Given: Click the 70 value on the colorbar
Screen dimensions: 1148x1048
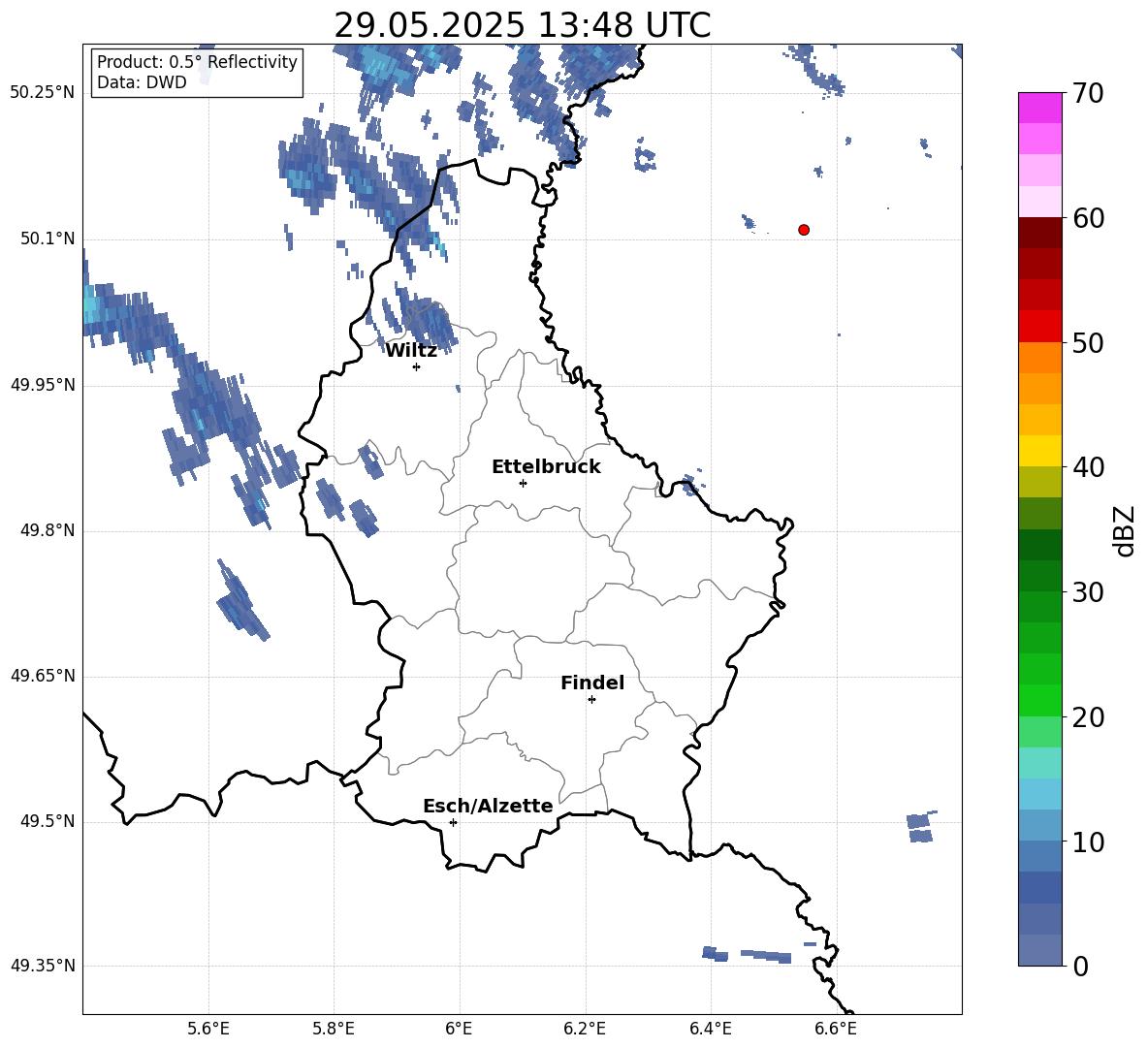Looking at the screenshot, I should (1089, 93).
